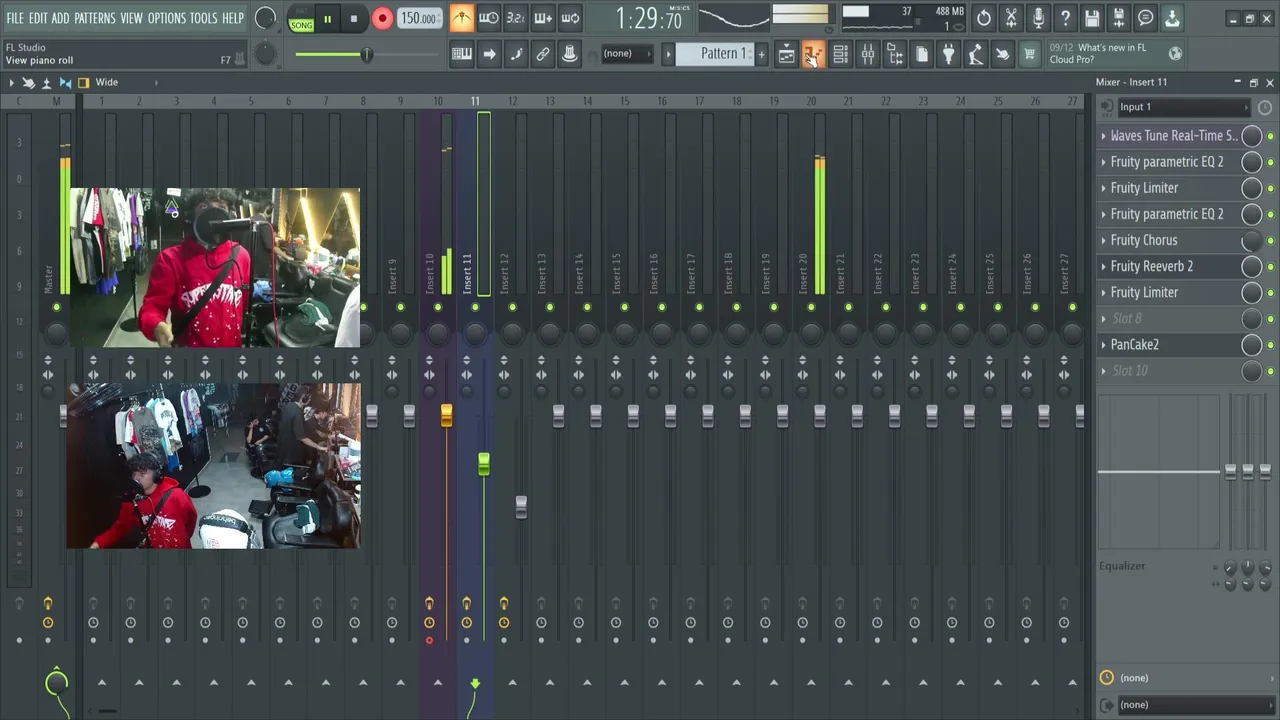Open the ADD menu

pos(61,18)
